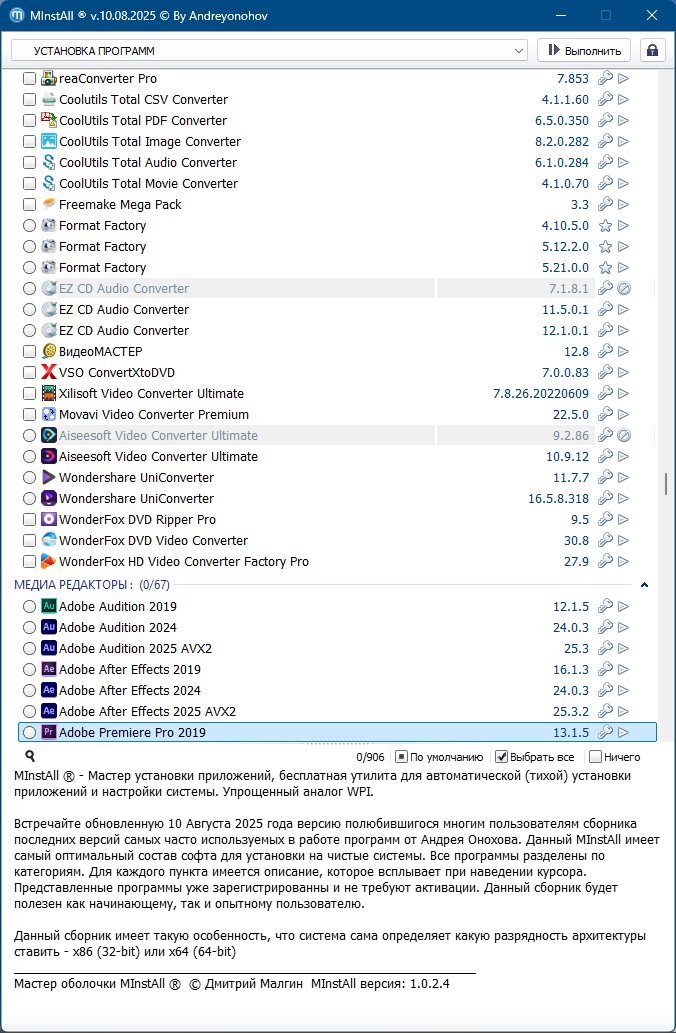Click version 7.8.26.20220609 of Xilisoft

[541, 393]
